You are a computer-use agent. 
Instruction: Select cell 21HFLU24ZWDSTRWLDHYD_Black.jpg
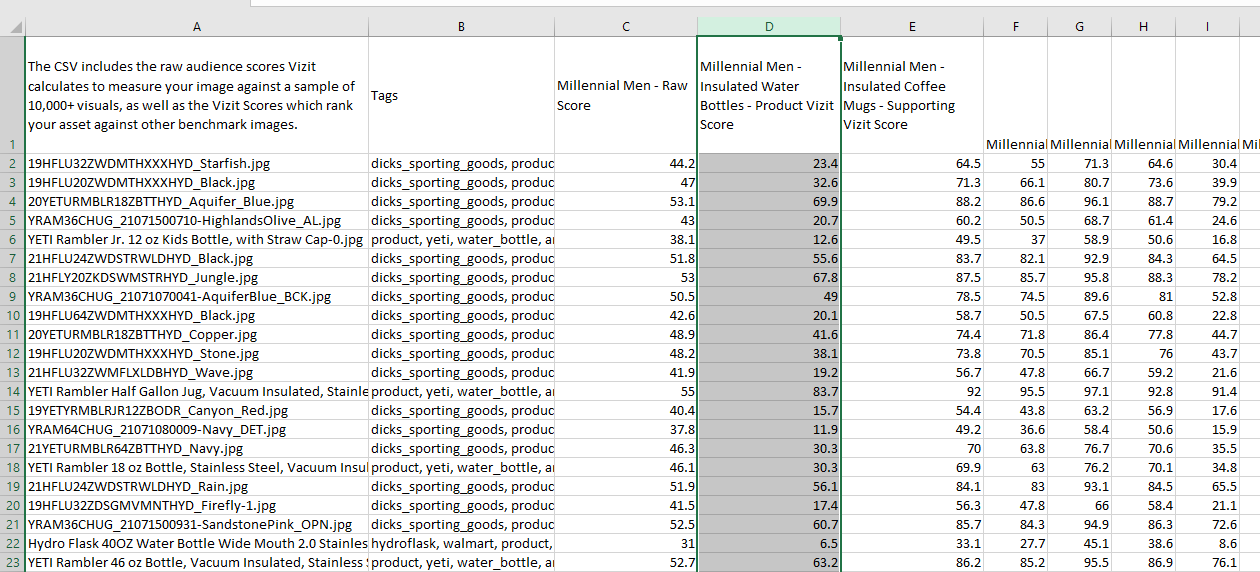pos(196,258)
